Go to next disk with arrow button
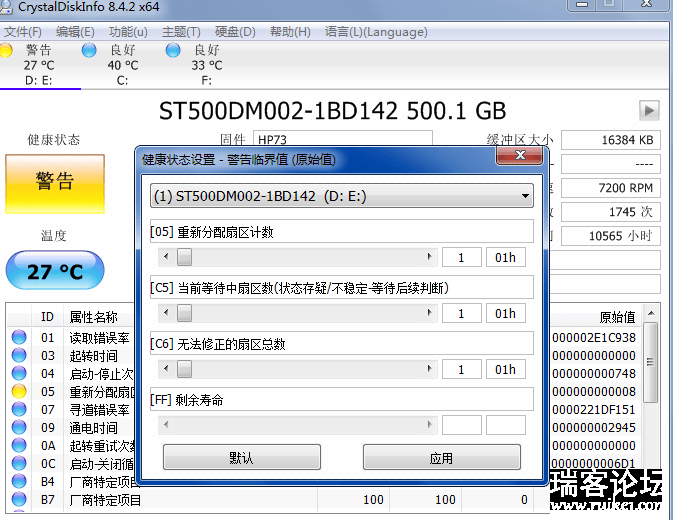Viewport: 673px width, 520px height. [x=649, y=111]
